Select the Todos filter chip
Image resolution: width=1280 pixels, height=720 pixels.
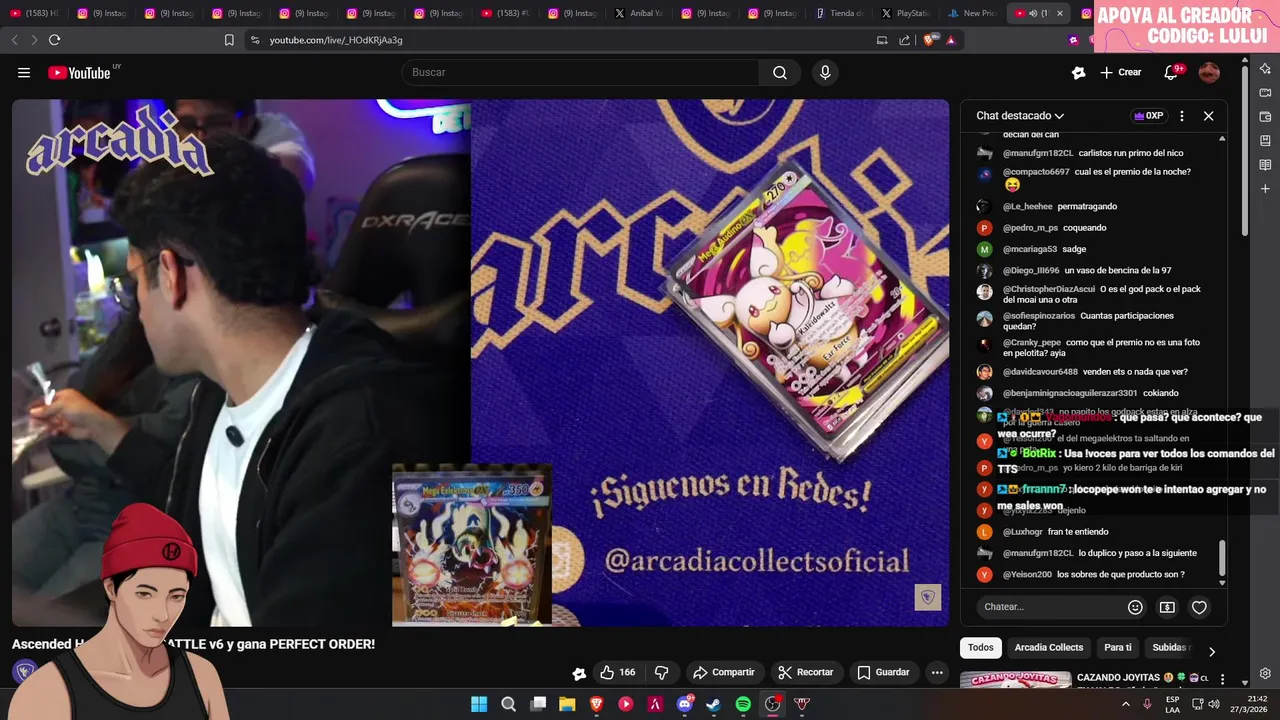[981, 648]
